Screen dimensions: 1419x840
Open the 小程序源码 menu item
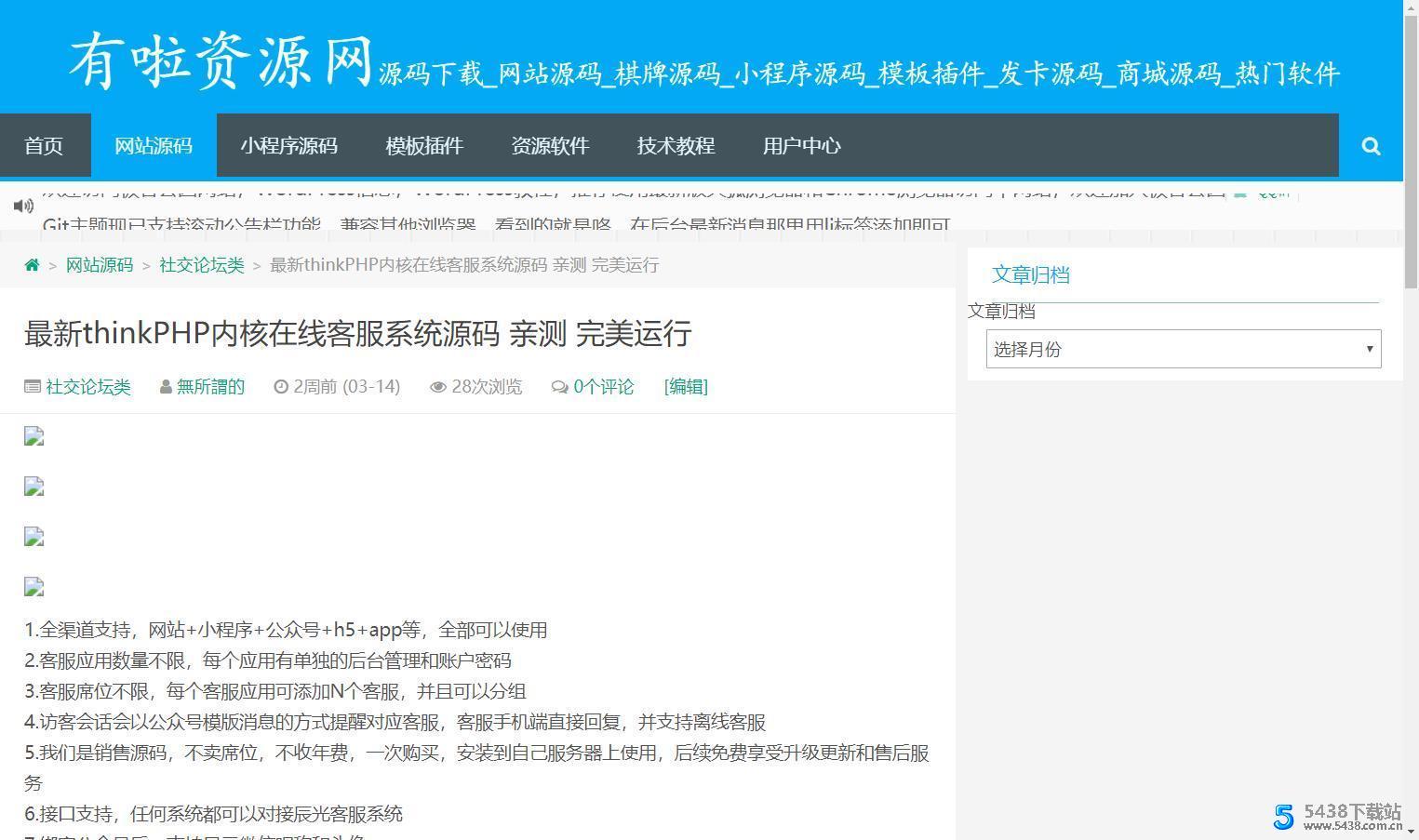point(288,146)
